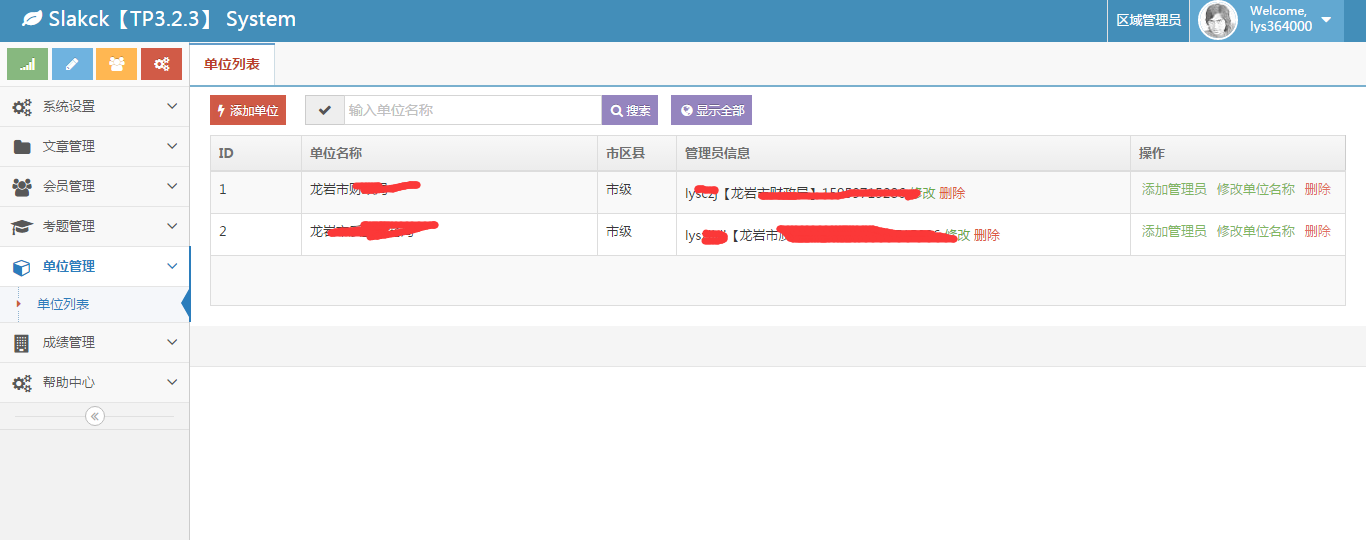Expand the 文章管理 sidebar menu

click(x=94, y=146)
